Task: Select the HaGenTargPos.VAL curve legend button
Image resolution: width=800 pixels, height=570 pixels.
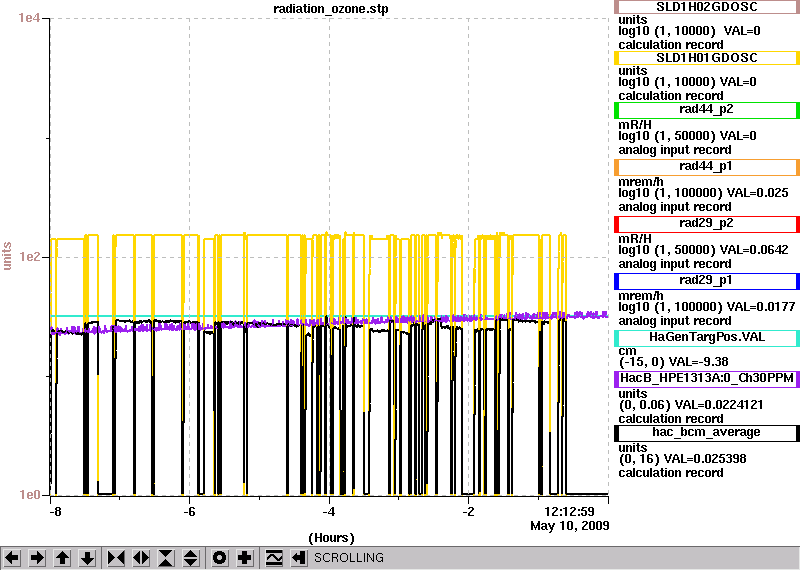Action: tap(707, 337)
